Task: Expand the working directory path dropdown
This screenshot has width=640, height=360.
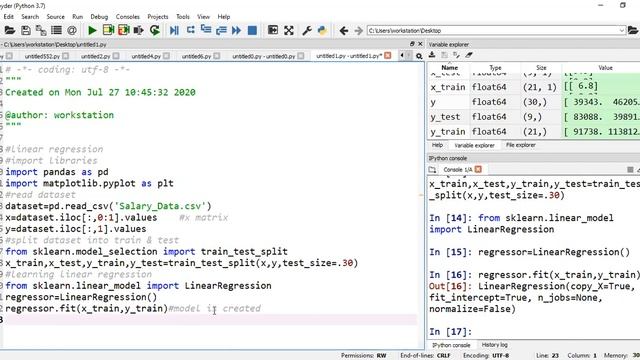Action: coord(622,31)
